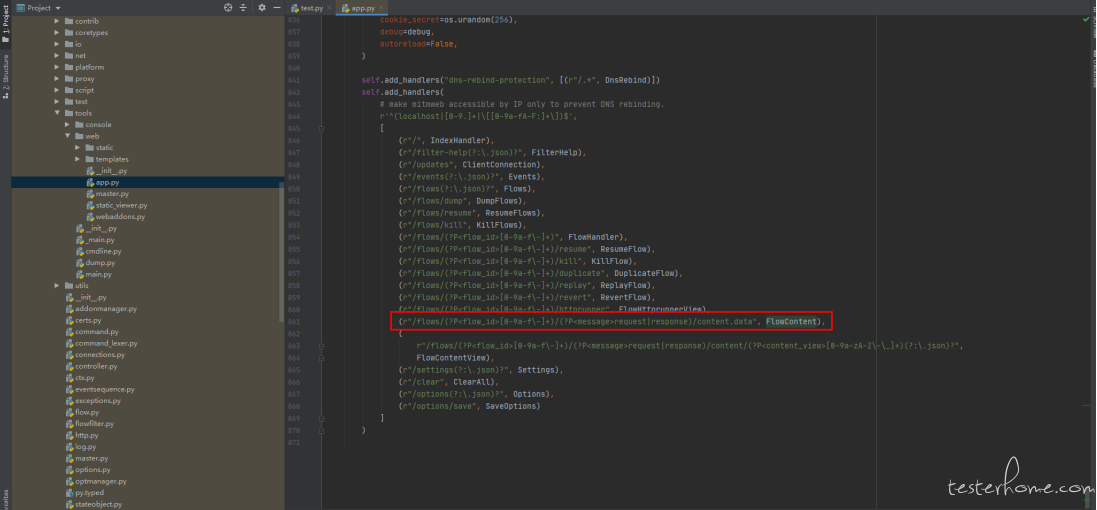1097x510 pixels.
Task: Click the highlighted FlowContent identifier in code
Action: click(x=792, y=322)
